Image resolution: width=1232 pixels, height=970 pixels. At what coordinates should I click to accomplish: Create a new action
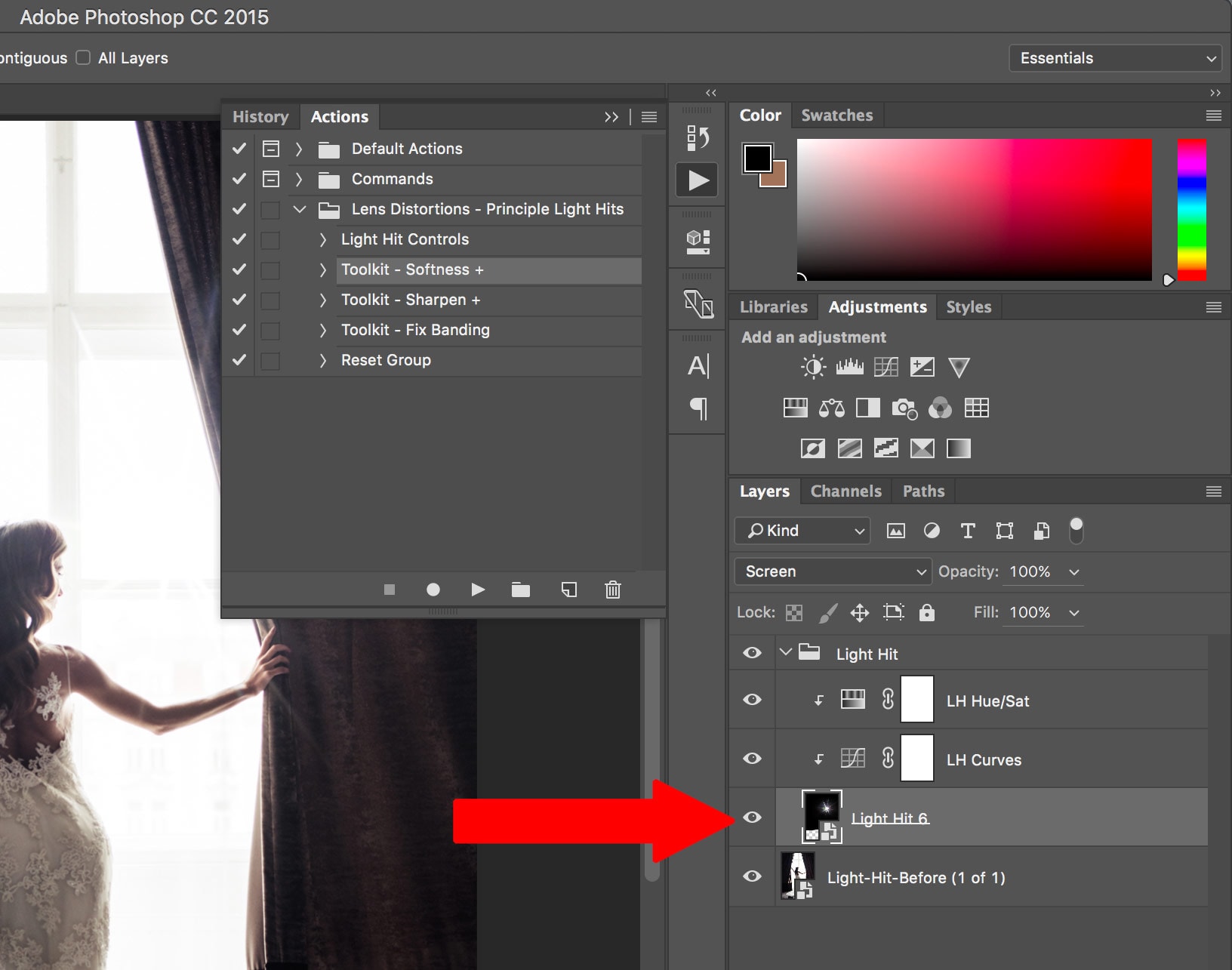coord(569,590)
